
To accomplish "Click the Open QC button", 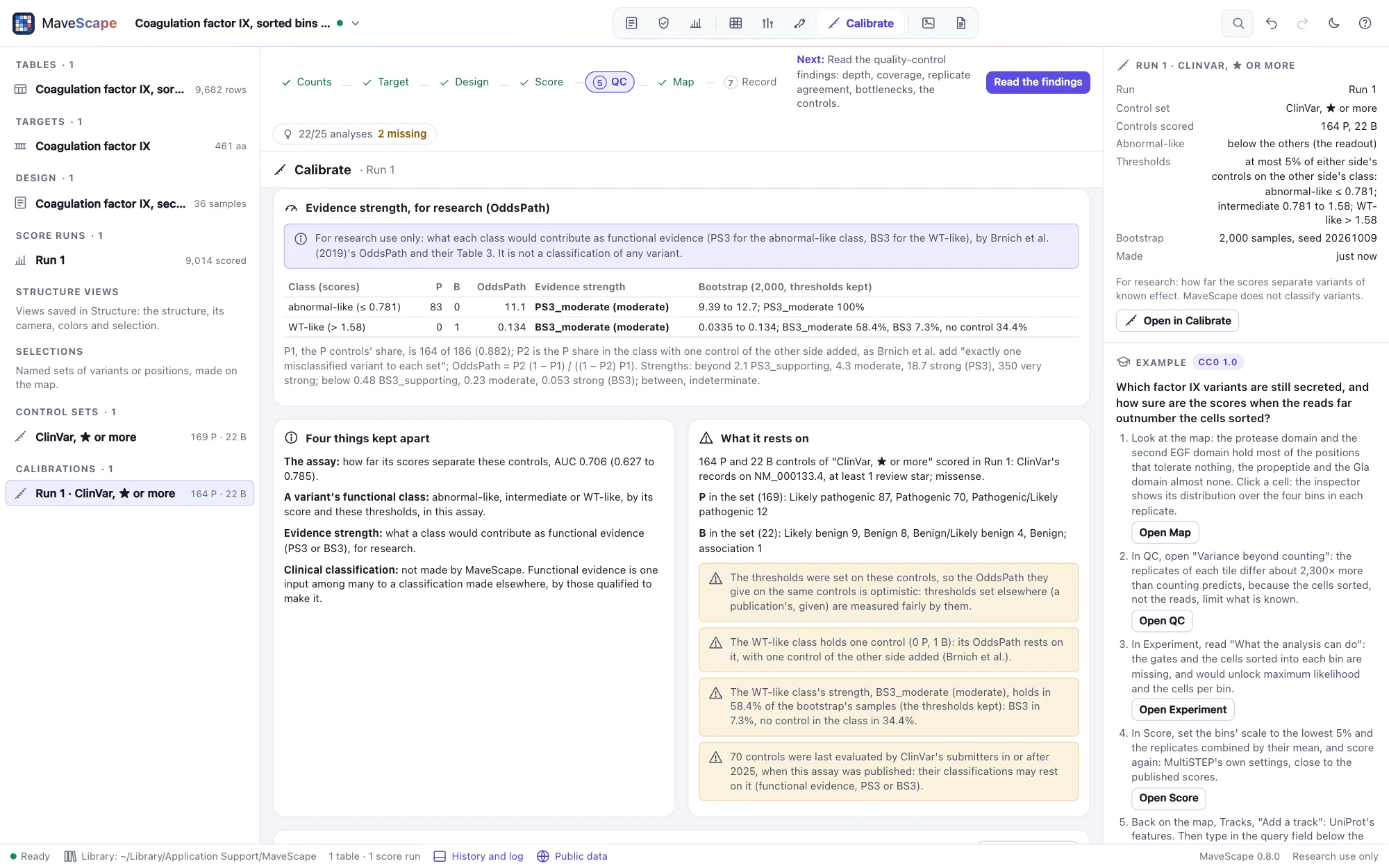I will coord(1162,621).
